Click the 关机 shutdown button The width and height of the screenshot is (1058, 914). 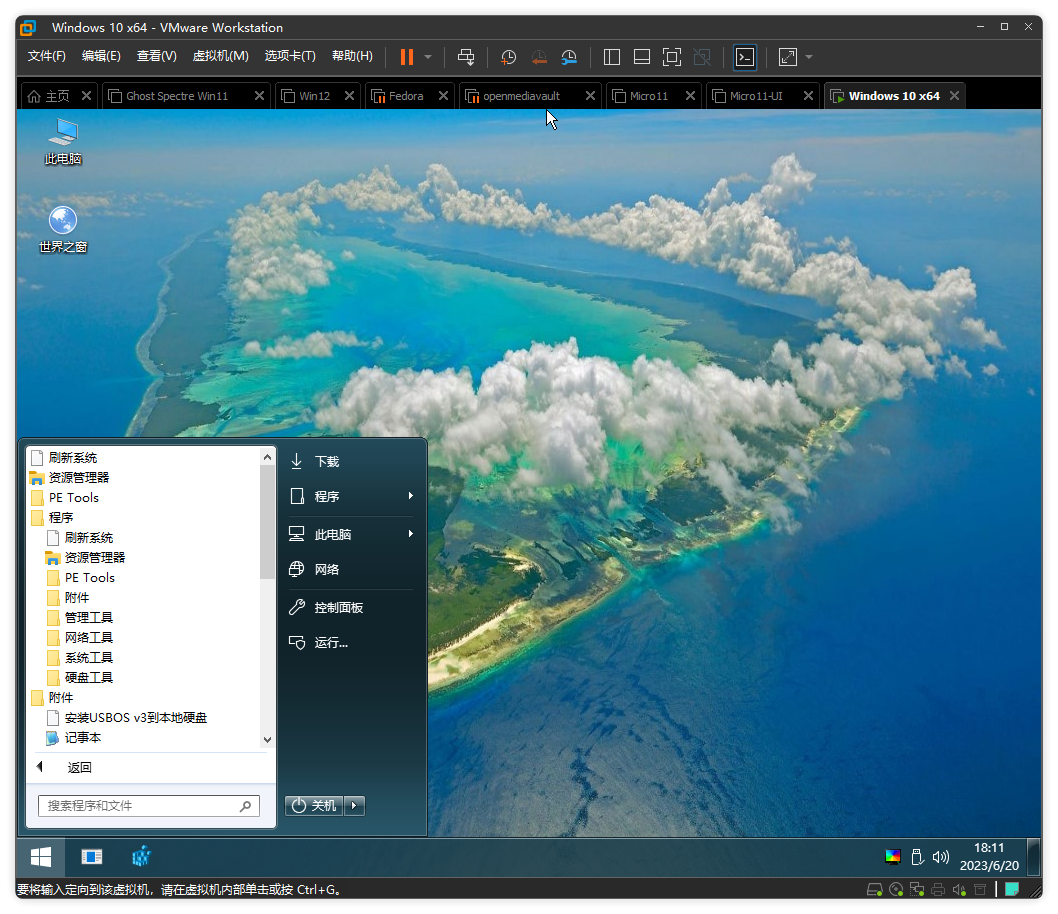click(x=314, y=805)
